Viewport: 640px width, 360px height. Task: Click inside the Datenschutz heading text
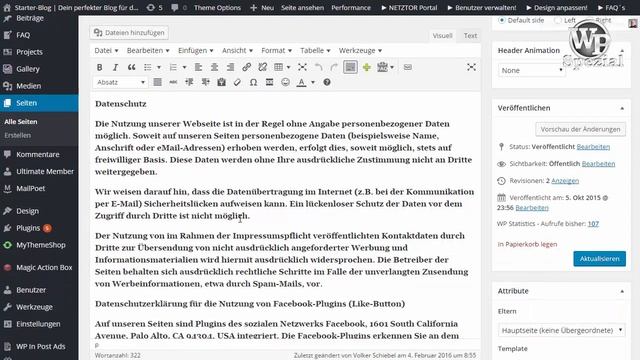[x=121, y=104]
